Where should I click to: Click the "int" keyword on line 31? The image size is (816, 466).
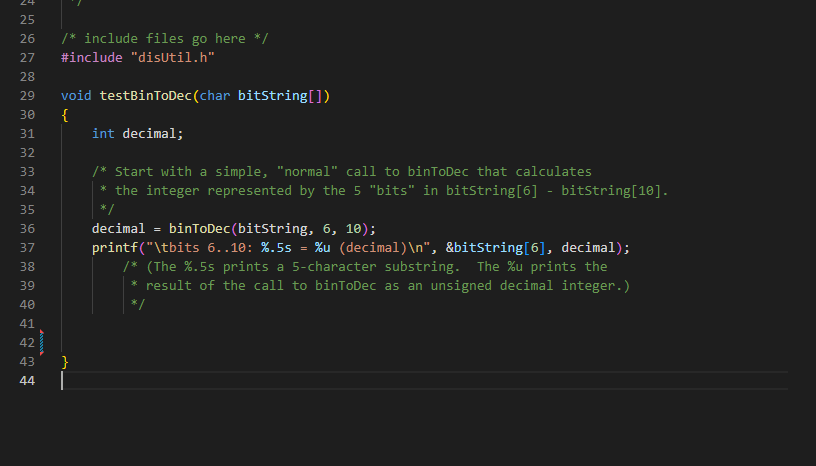(103, 134)
